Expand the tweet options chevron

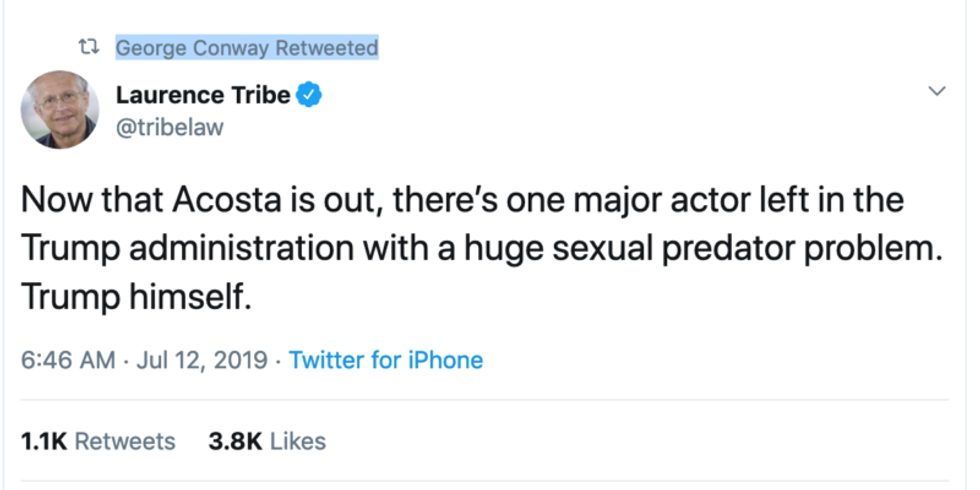point(937,92)
